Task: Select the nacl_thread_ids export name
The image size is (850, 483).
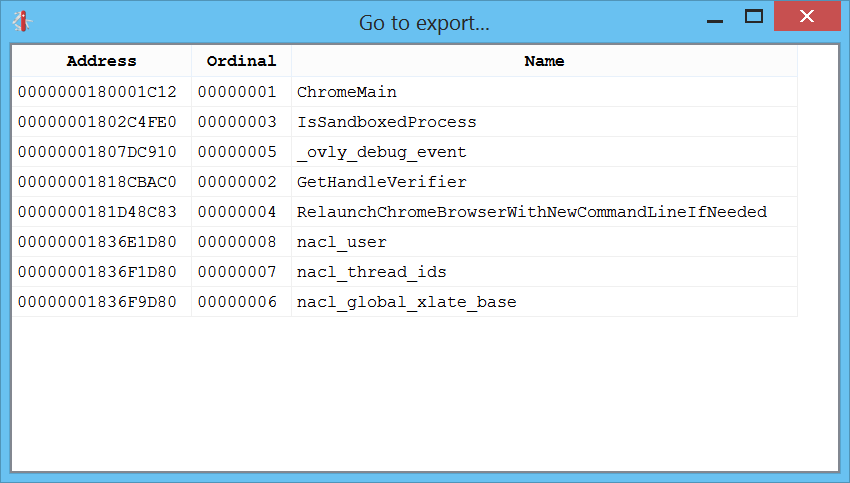Action: click(x=371, y=272)
